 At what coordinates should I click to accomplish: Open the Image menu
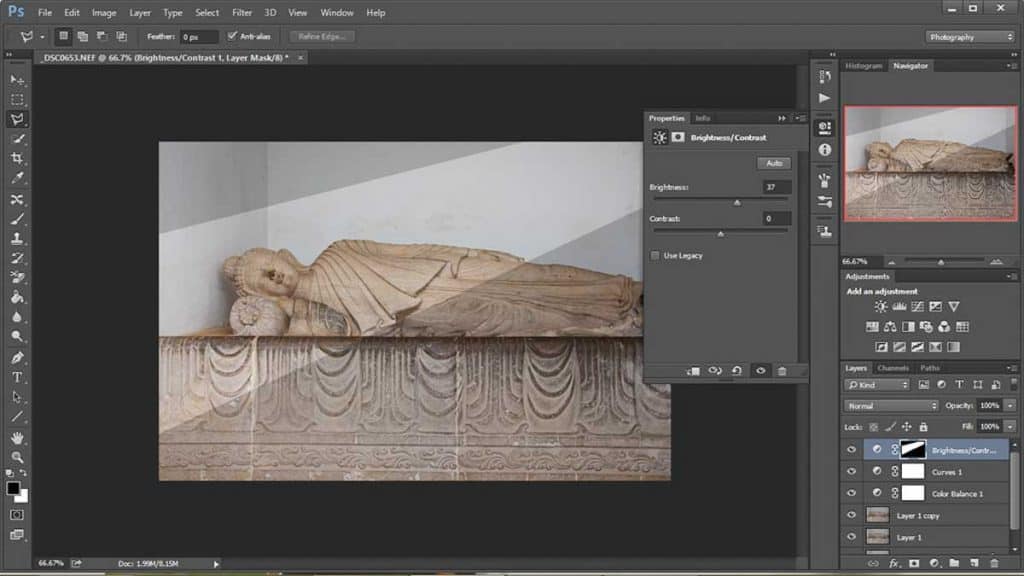104,12
